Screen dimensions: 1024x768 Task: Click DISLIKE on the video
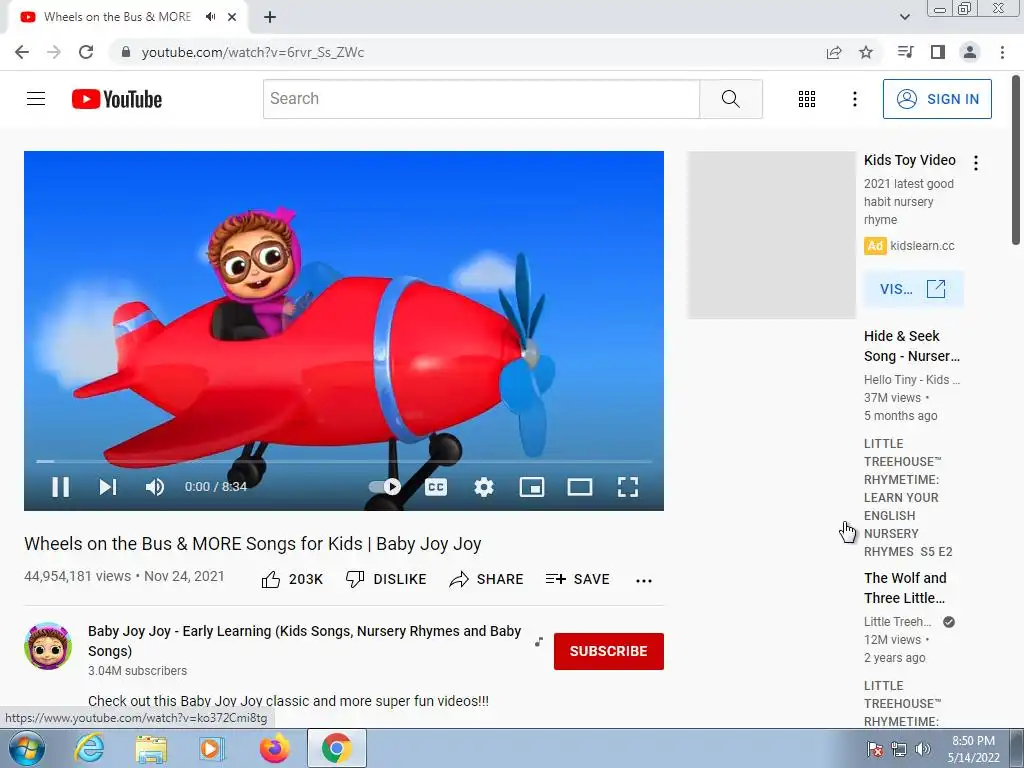coord(386,579)
